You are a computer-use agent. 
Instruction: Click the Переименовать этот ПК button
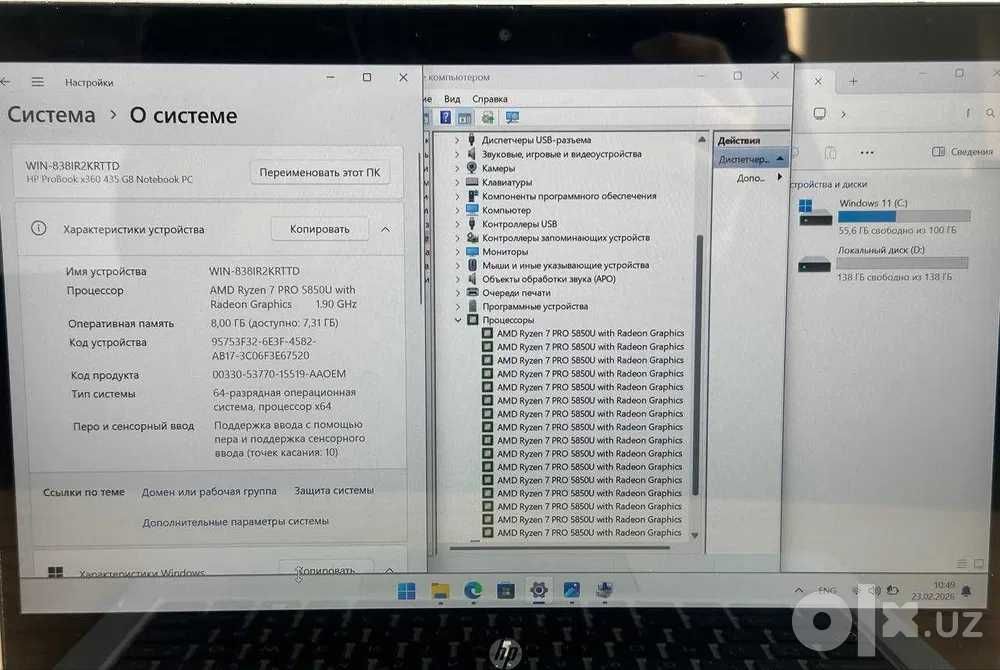pos(320,172)
